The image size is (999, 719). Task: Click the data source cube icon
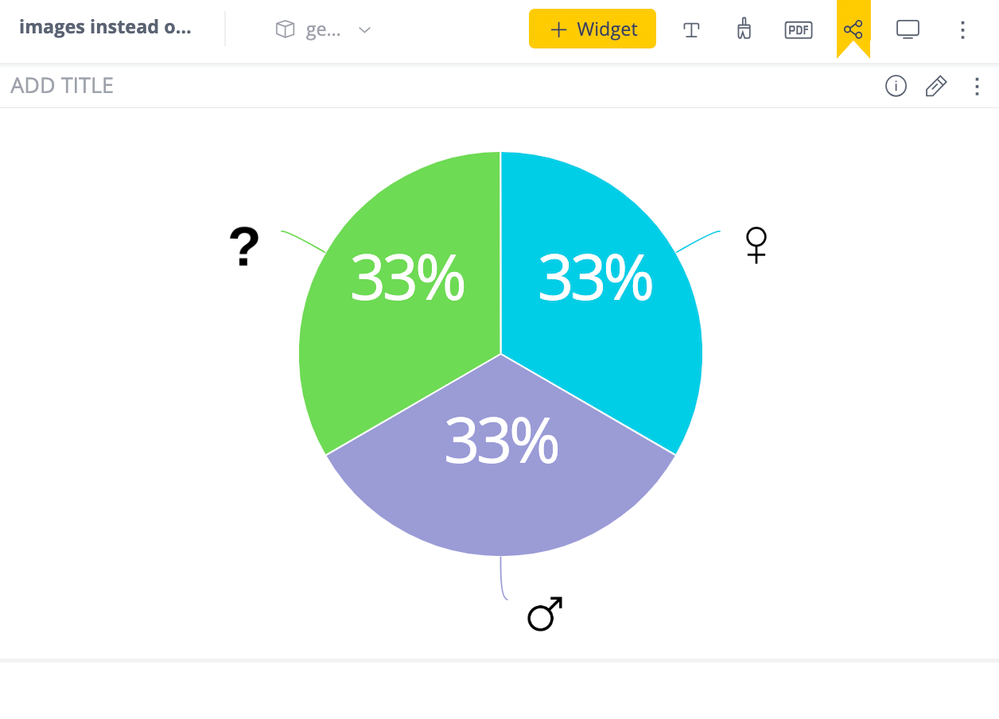tap(285, 30)
